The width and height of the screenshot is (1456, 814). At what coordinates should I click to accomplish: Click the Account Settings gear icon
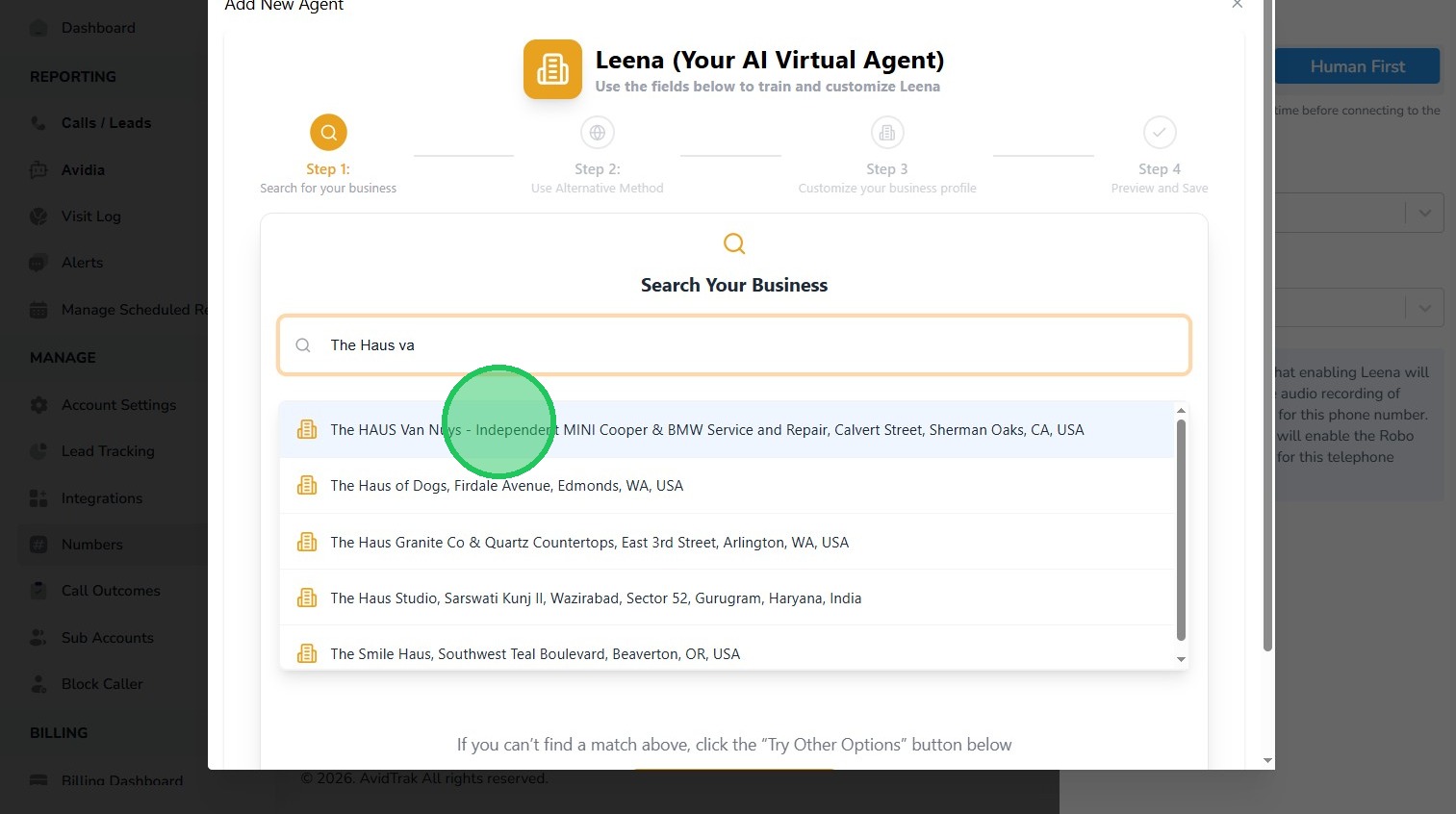click(38, 405)
